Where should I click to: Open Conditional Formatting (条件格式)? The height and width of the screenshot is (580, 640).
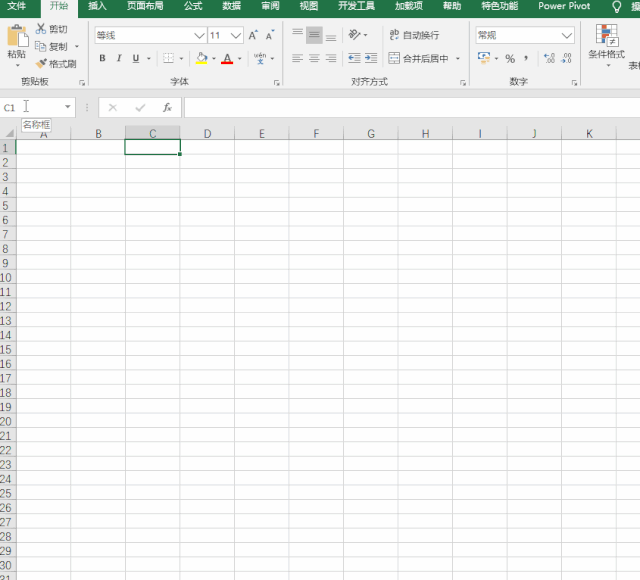click(607, 45)
